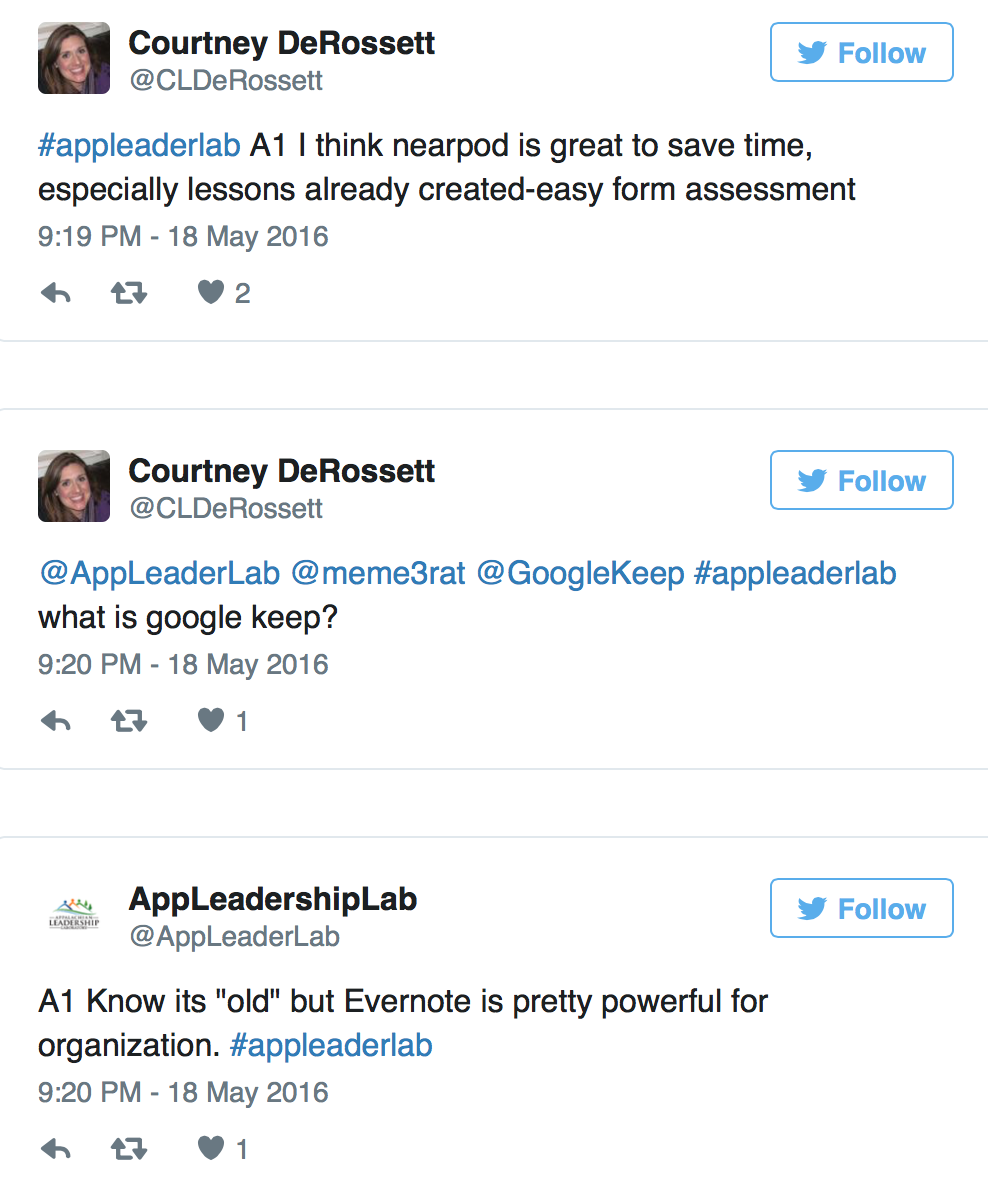The width and height of the screenshot is (988, 1194).
Task: Open the @meme3rat mention
Action: [378, 573]
